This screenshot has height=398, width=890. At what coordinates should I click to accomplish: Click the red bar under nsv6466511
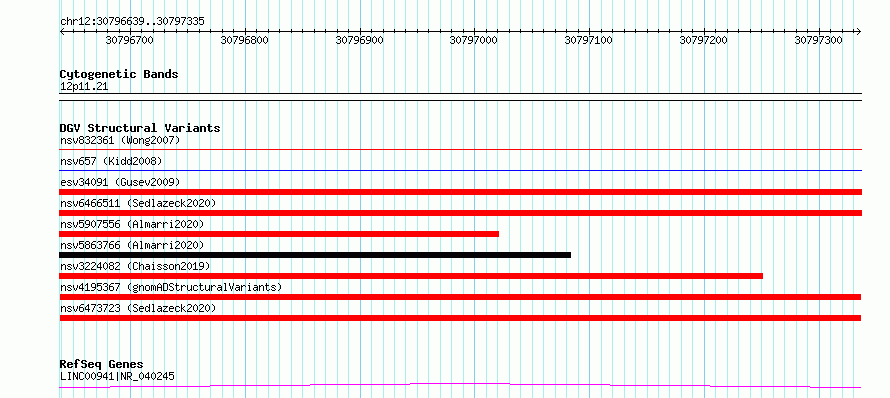460,213
